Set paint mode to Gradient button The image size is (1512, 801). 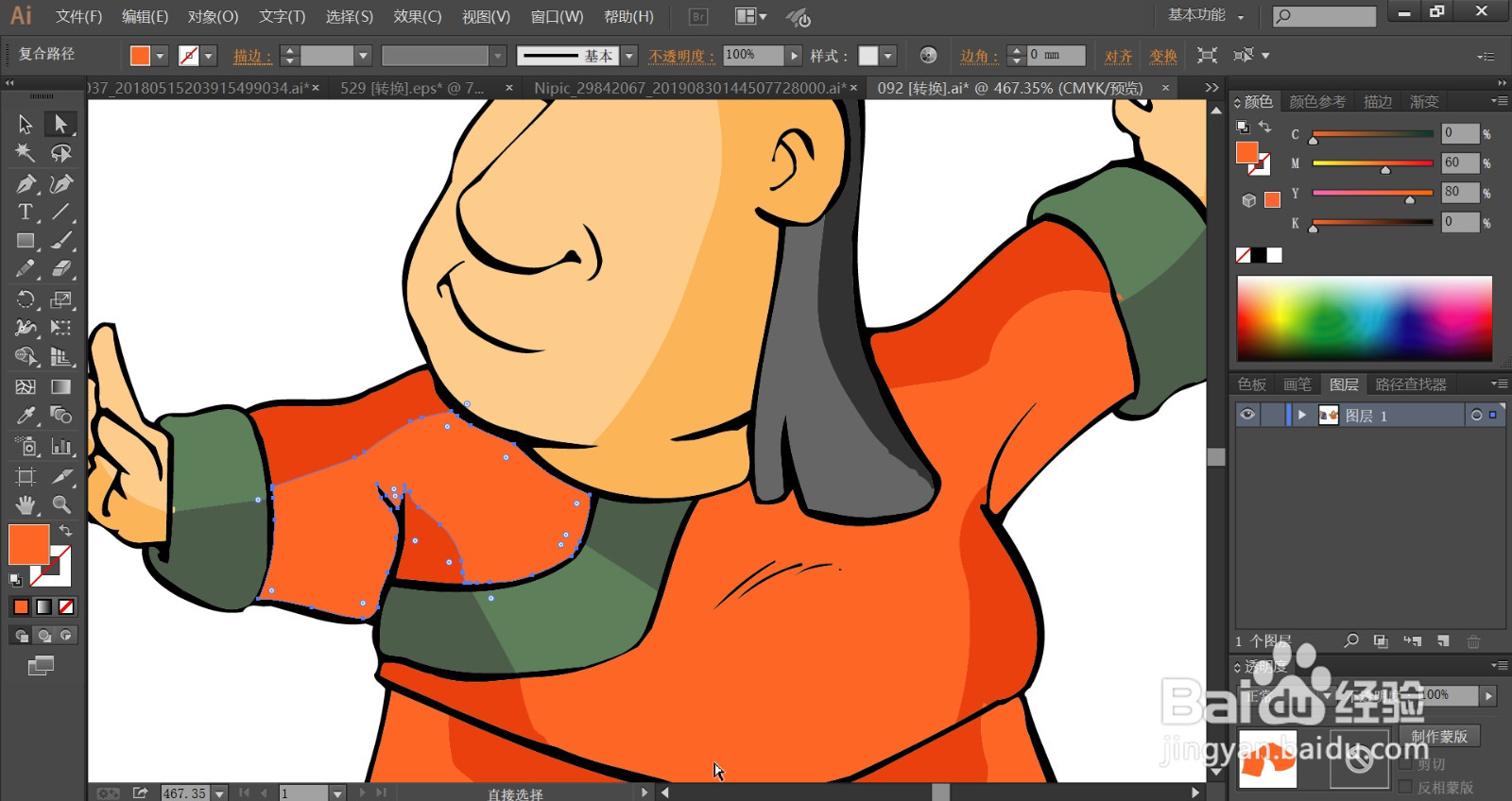pyautogui.click(x=43, y=606)
